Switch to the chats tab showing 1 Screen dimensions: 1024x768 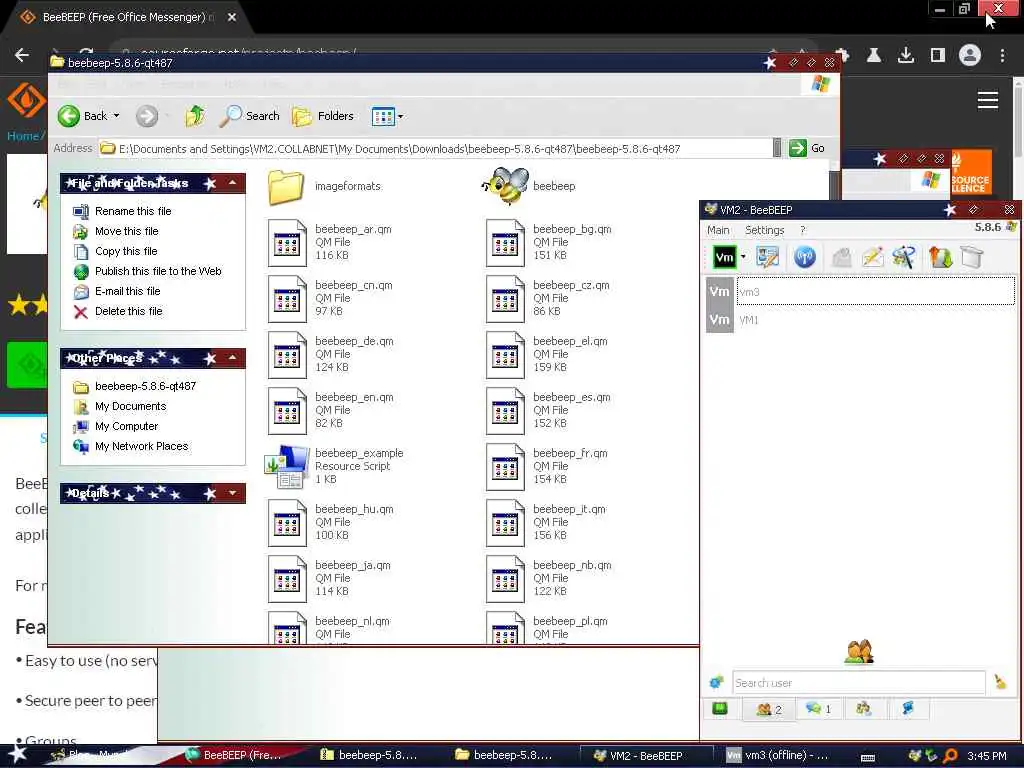[x=818, y=709]
